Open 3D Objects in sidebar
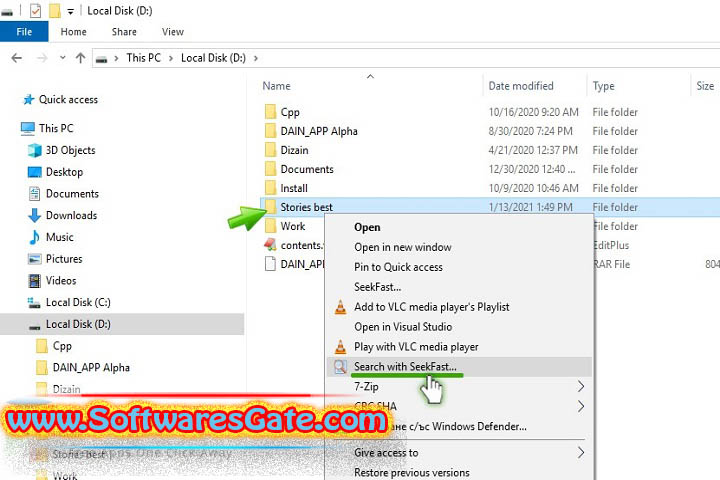720x480 pixels. [70, 150]
